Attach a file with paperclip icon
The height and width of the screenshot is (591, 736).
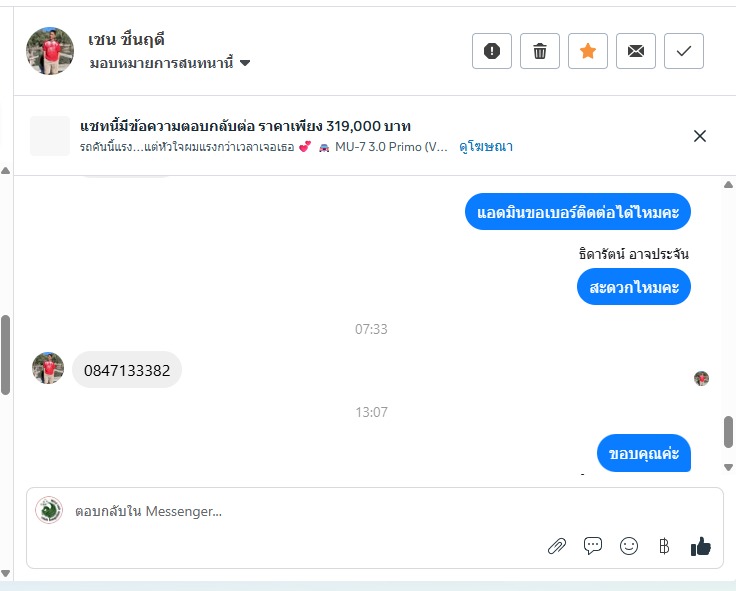(x=557, y=546)
